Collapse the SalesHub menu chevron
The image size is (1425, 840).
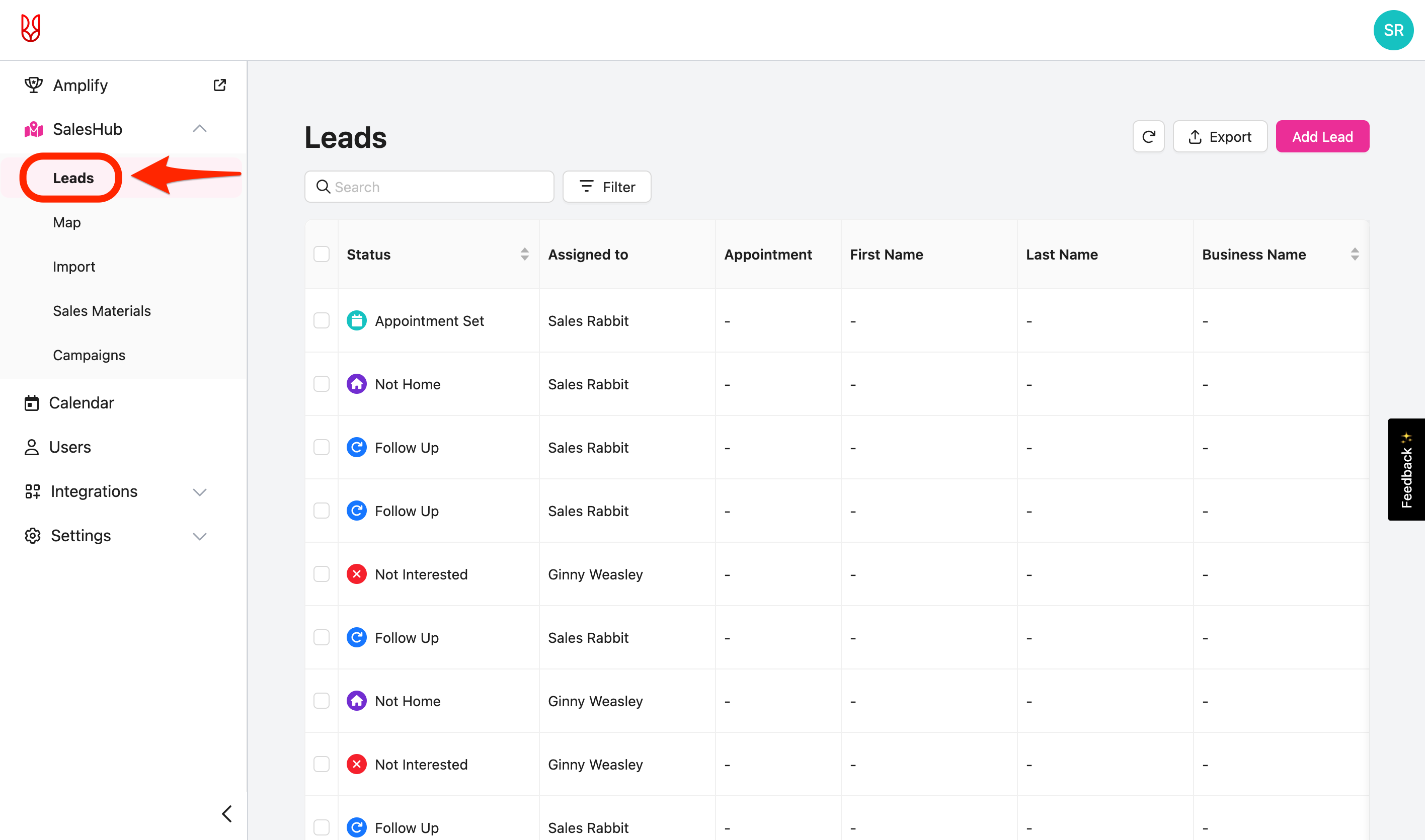click(199, 129)
